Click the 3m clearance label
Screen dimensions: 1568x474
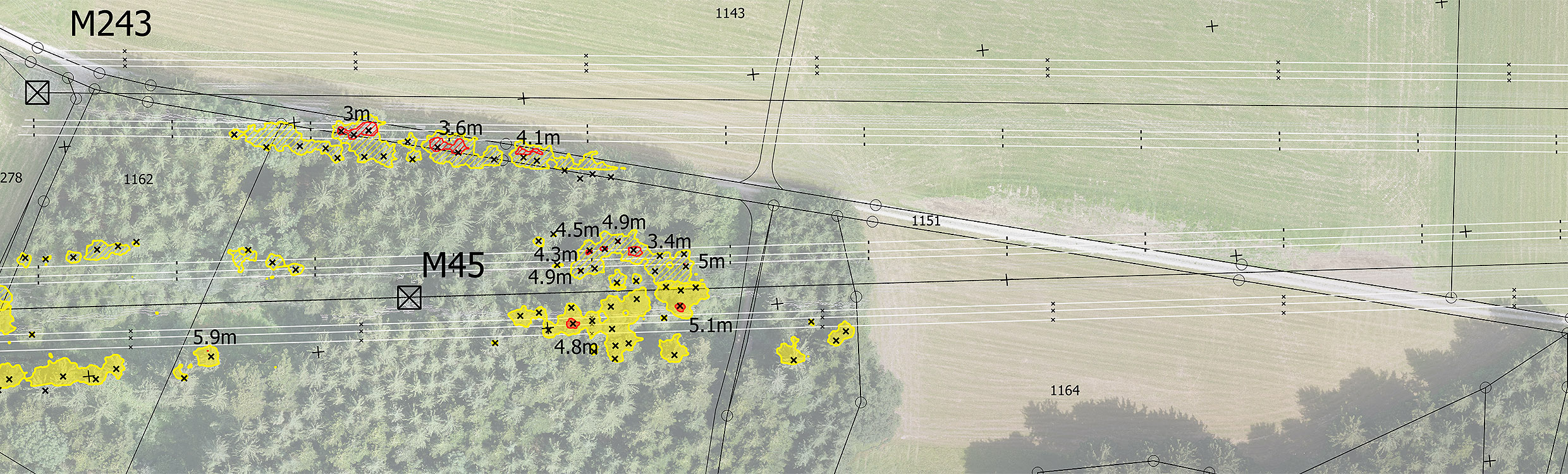click(x=356, y=114)
